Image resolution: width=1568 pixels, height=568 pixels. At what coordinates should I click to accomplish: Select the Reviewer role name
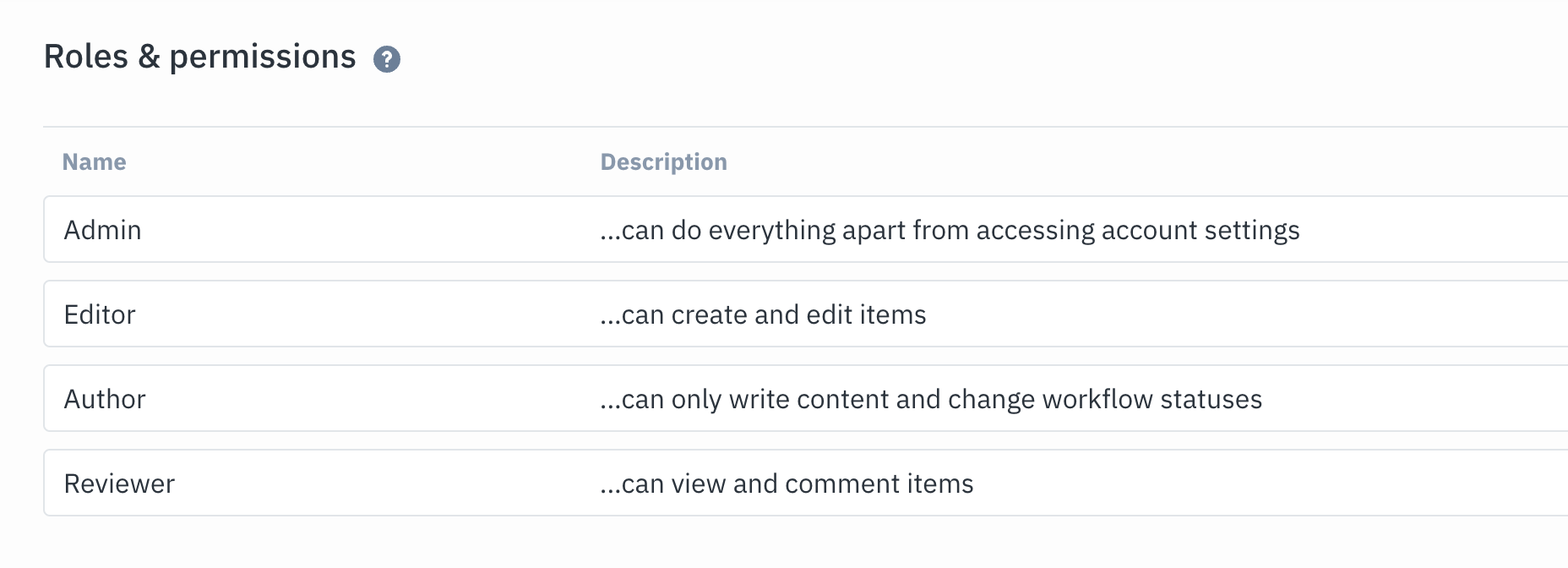coord(119,483)
